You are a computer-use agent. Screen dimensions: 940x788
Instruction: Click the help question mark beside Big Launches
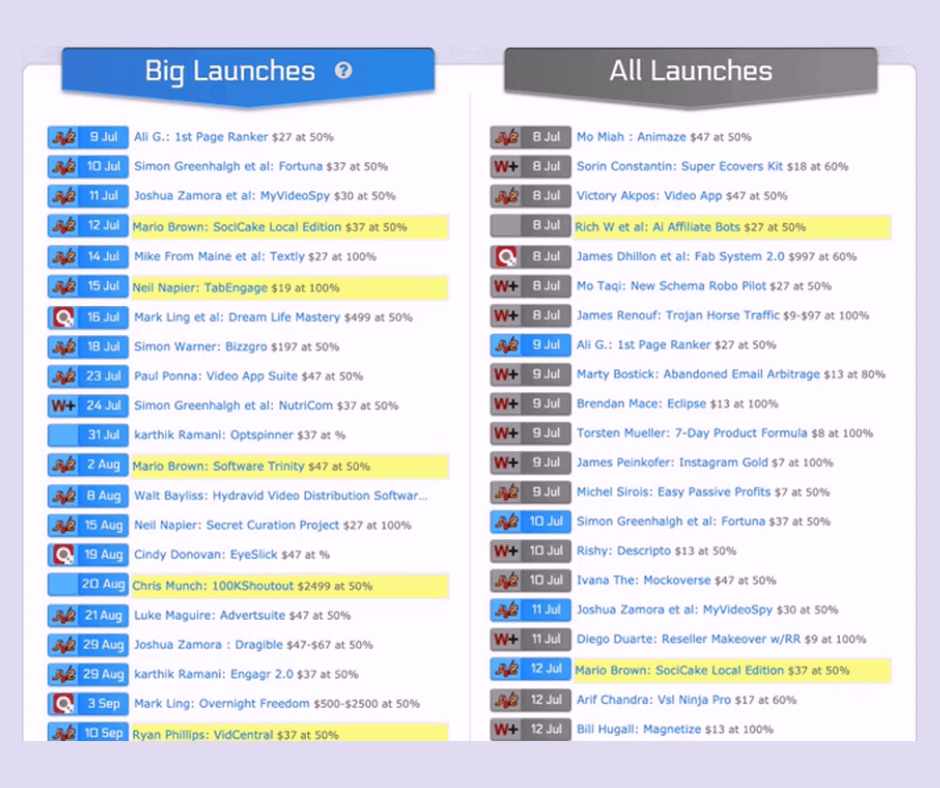pos(343,71)
